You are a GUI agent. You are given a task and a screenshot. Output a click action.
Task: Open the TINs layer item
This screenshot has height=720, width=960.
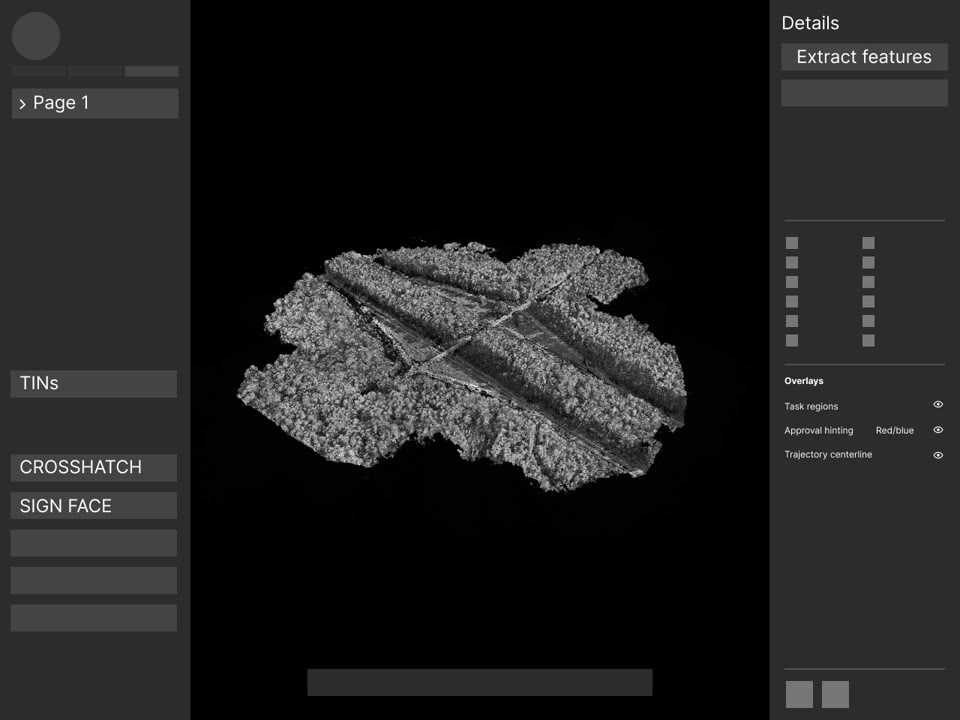[x=94, y=384]
